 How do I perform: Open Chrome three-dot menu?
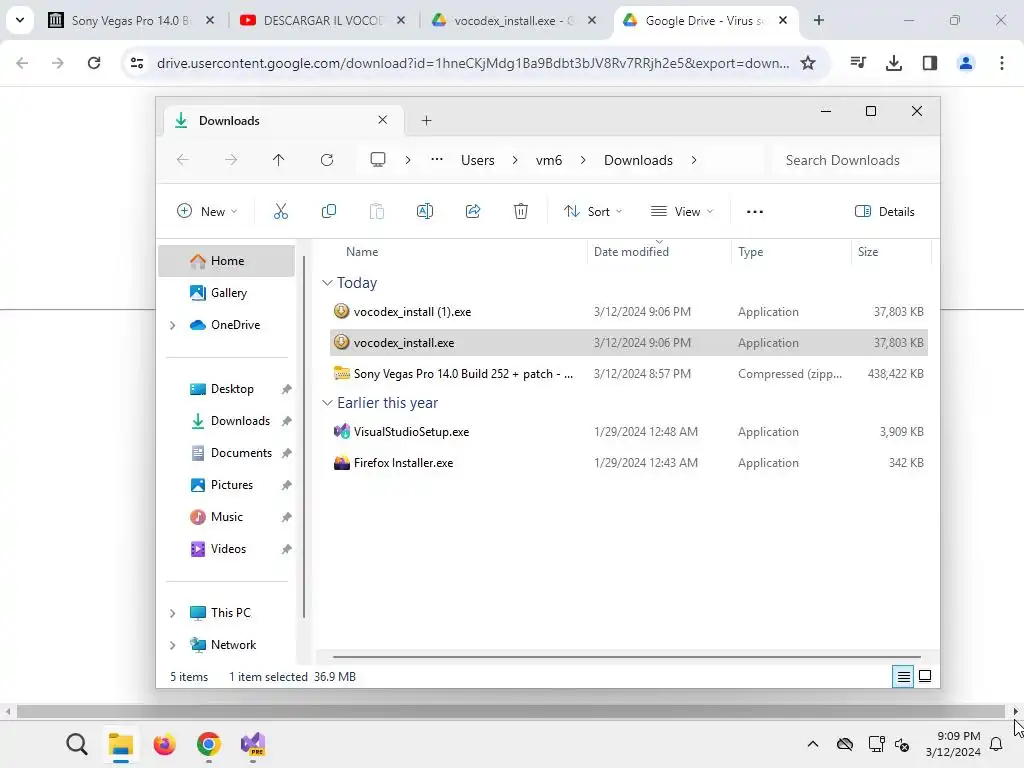click(x=1002, y=63)
